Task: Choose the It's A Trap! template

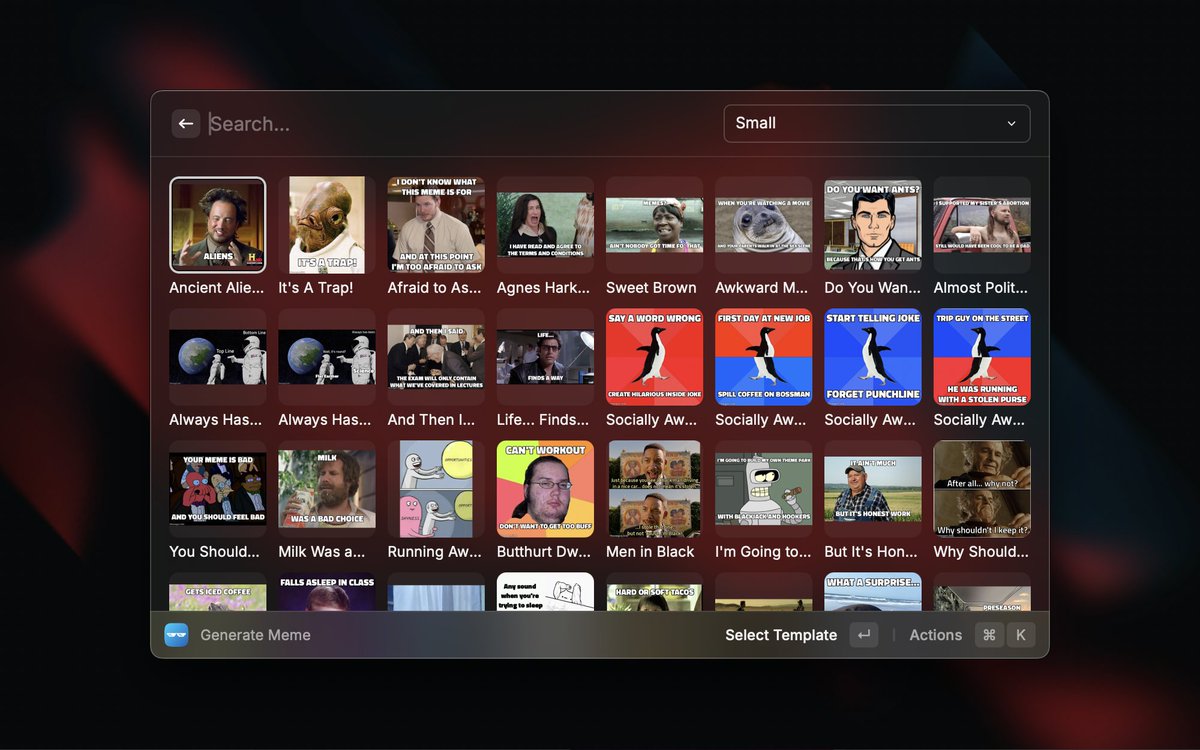Action: [327, 225]
